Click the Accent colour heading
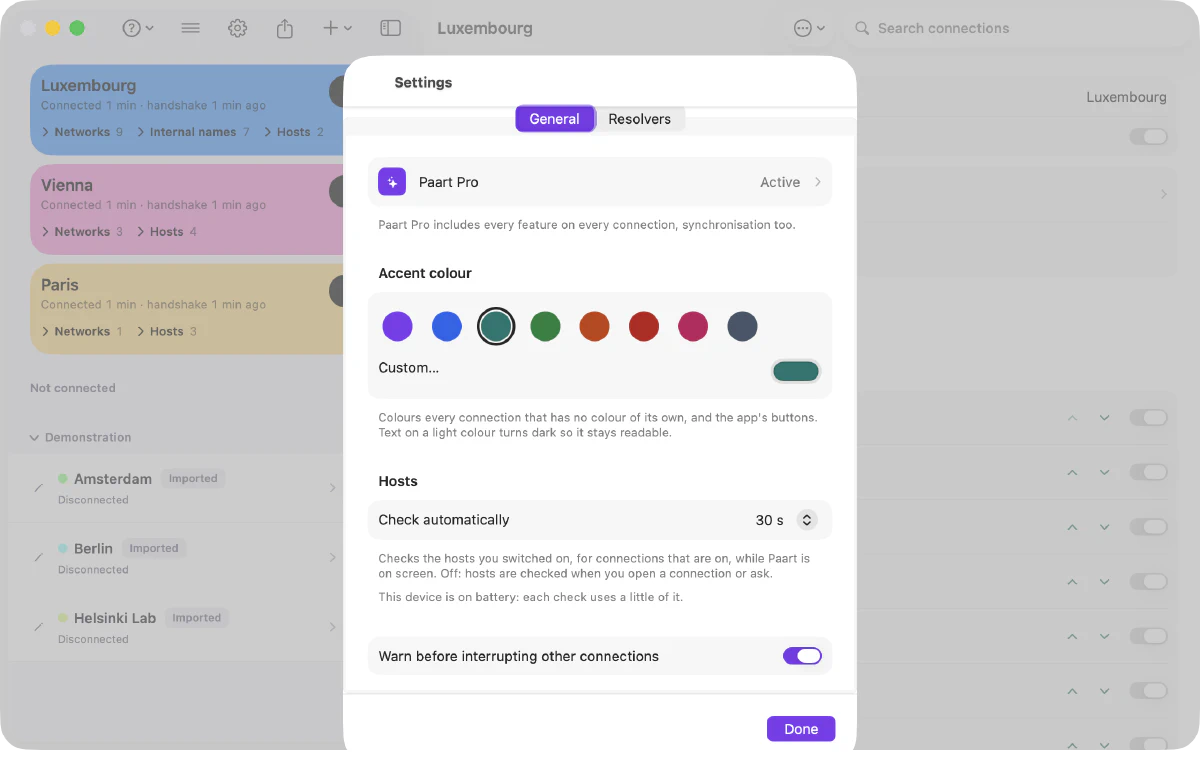Image resolution: width=1200 pixels, height=763 pixels. [425, 273]
